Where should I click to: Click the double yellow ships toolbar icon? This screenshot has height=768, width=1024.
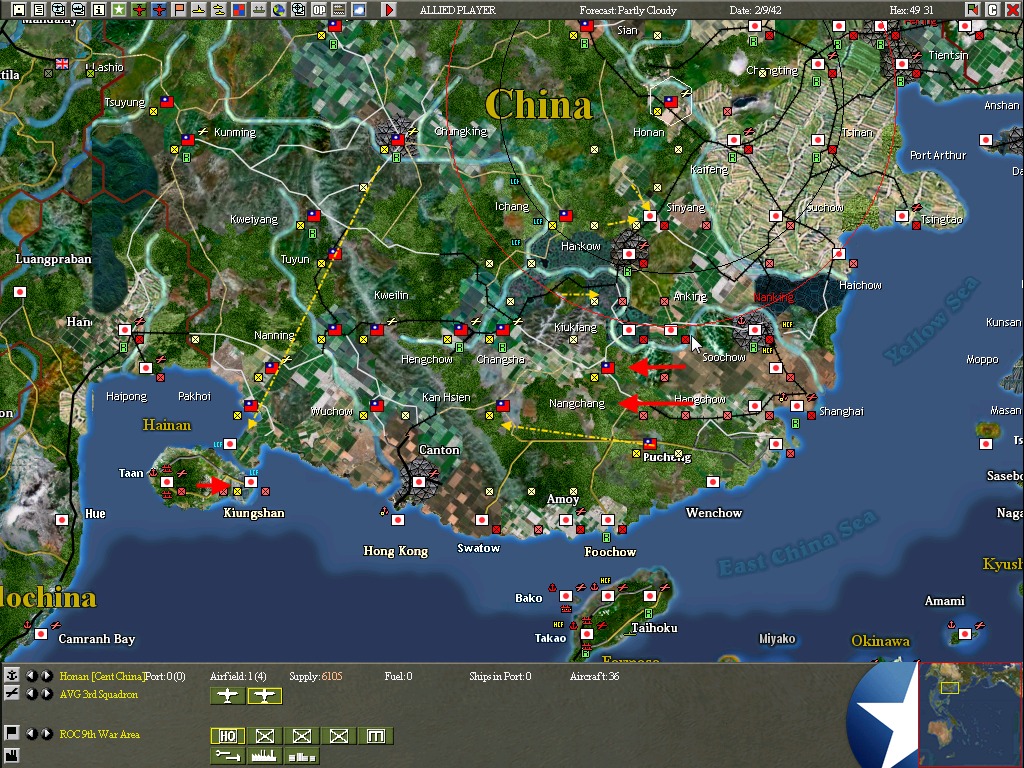pyautogui.click(x=218, y=10)
